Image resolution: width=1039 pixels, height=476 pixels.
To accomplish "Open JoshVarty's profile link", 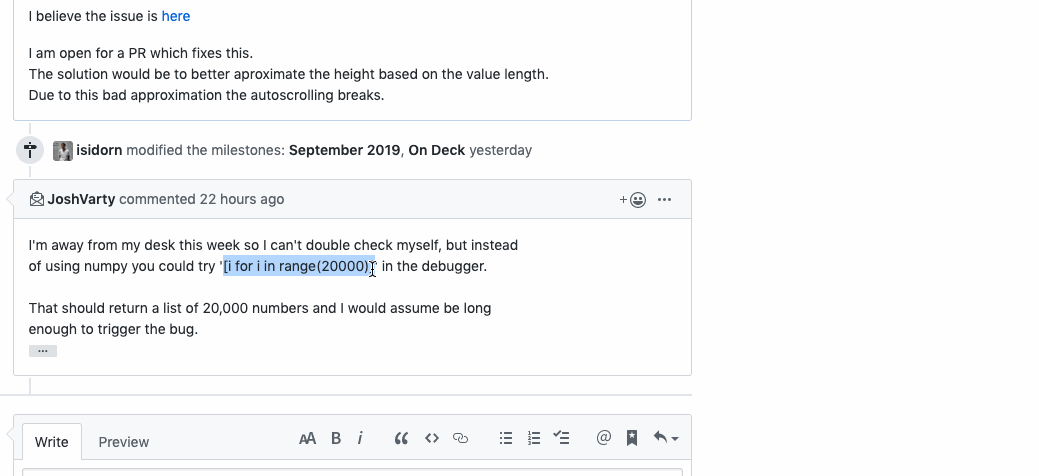I will (82, 200).
